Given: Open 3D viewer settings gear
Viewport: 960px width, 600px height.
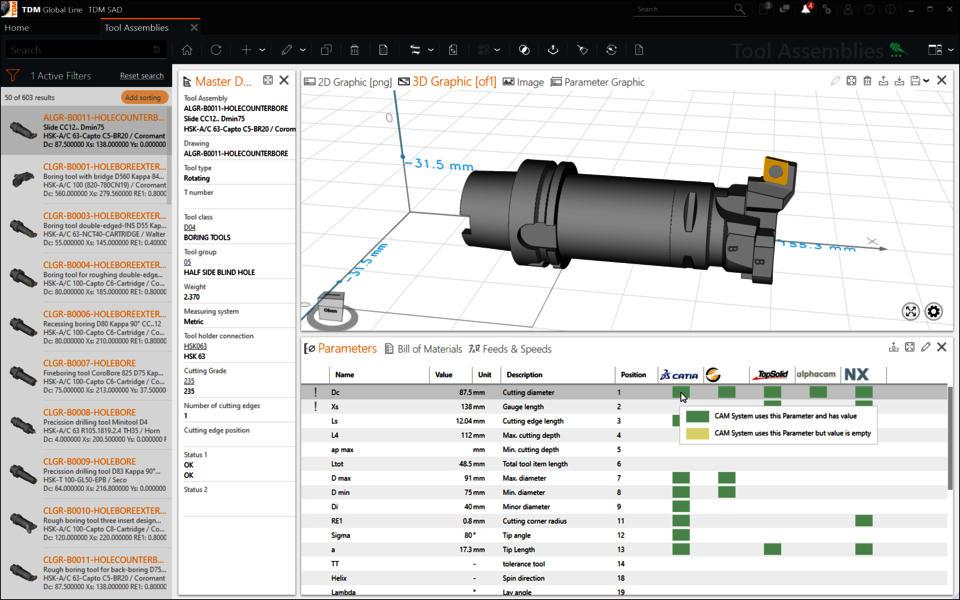Looking at the screenshot, I should pos(934,312).
